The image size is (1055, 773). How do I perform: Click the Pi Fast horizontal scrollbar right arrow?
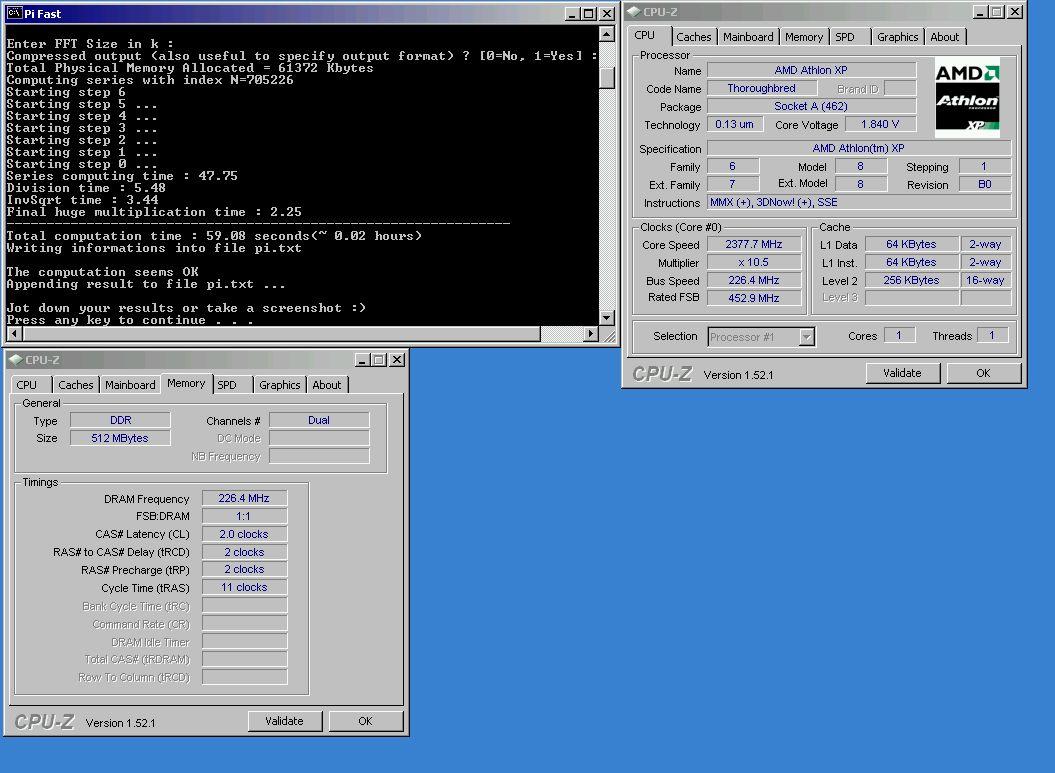point(591,334)
